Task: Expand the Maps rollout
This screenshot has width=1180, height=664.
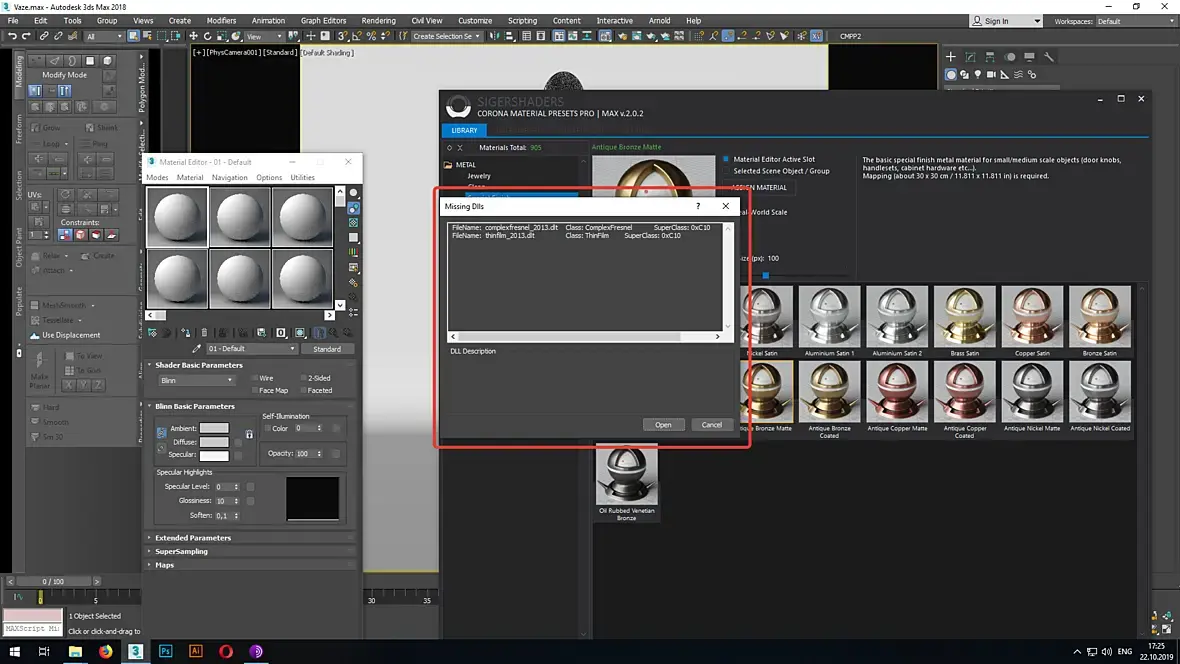Action: point(164,565)
